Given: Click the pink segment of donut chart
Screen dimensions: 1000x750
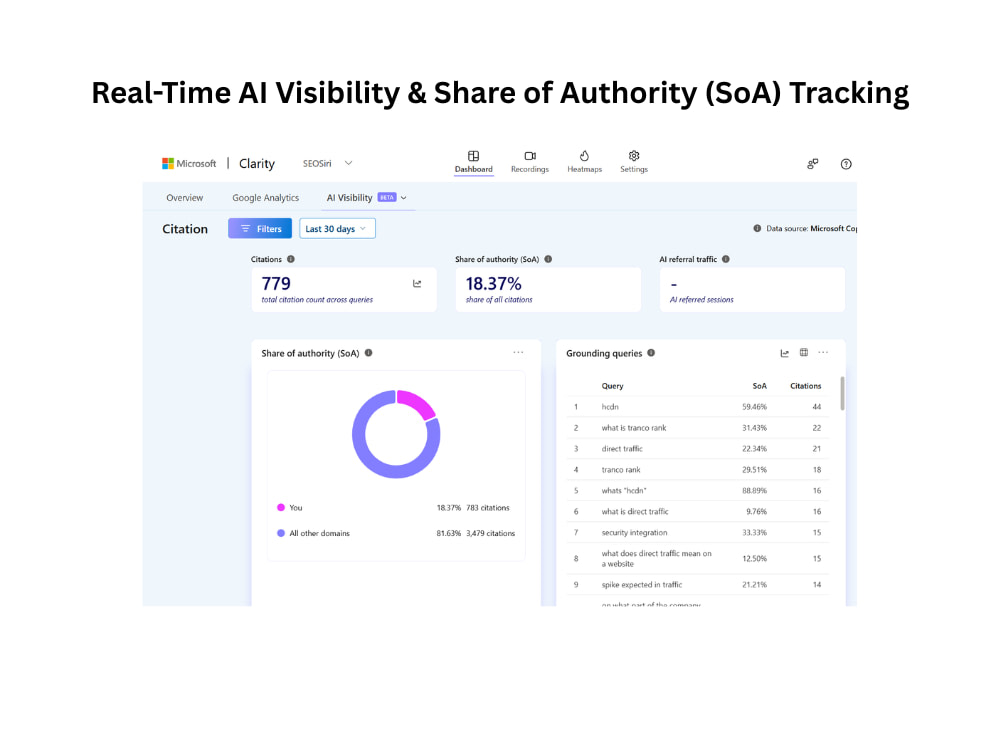Looking at the screenshot, I should pos(416,403).
